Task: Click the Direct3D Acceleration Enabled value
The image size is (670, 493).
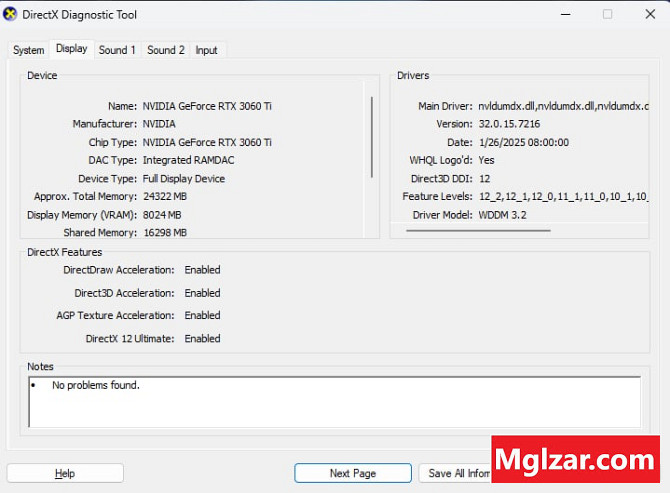Action: pos(203,293)
